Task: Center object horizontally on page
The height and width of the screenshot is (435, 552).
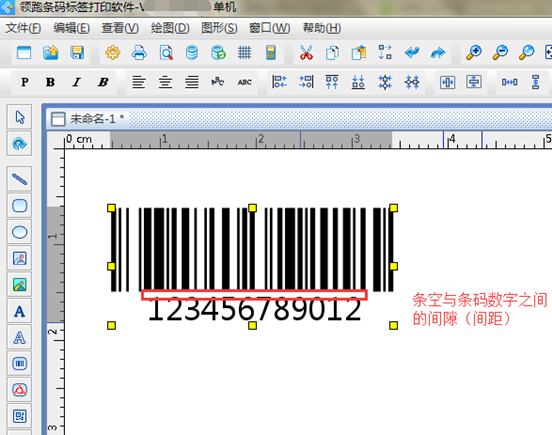Action: [x=447, y=82]
